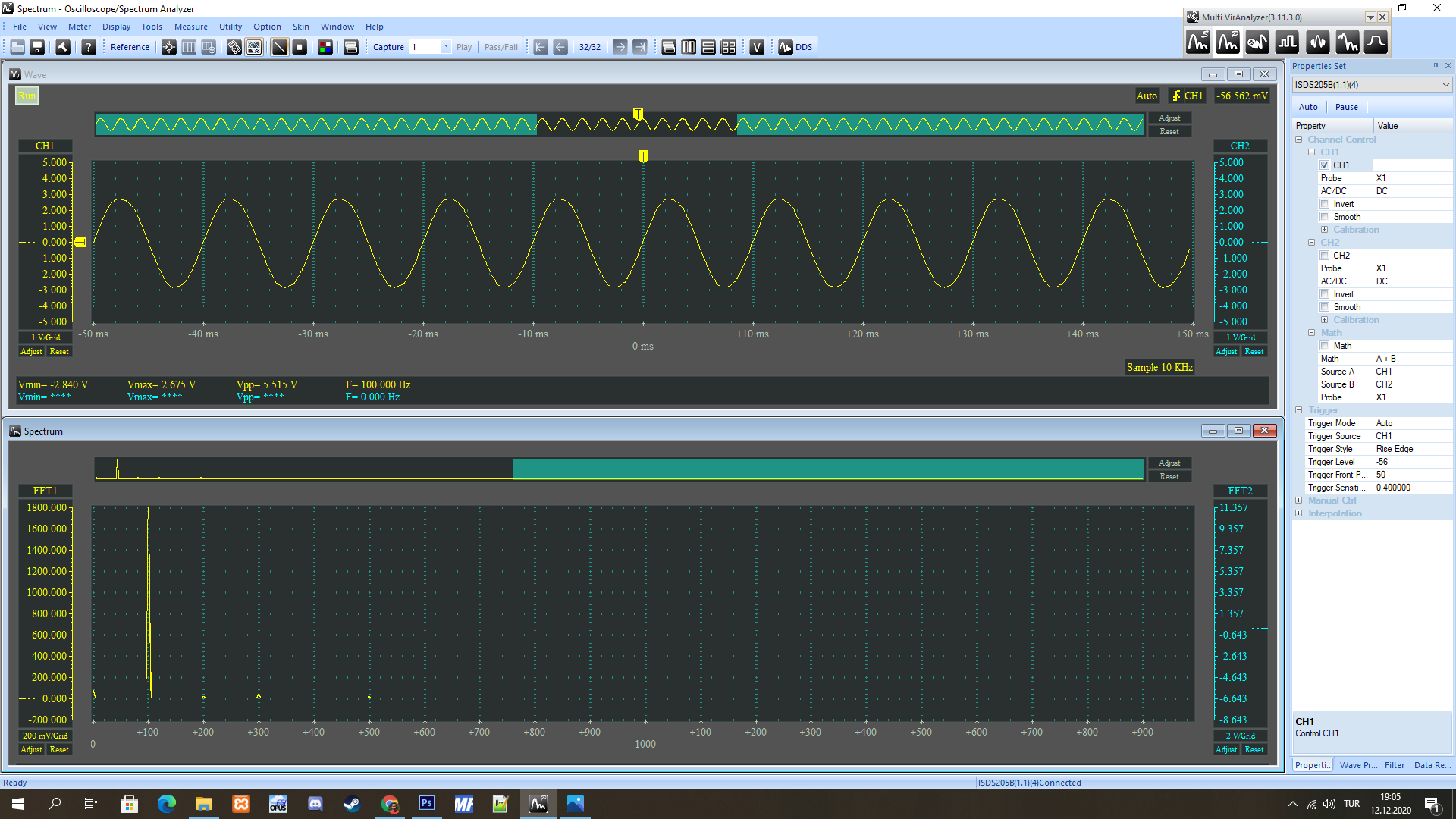1456x819 pixels.
Task: Open Google Chrome from the taskbar
Action: pos(390,804)
